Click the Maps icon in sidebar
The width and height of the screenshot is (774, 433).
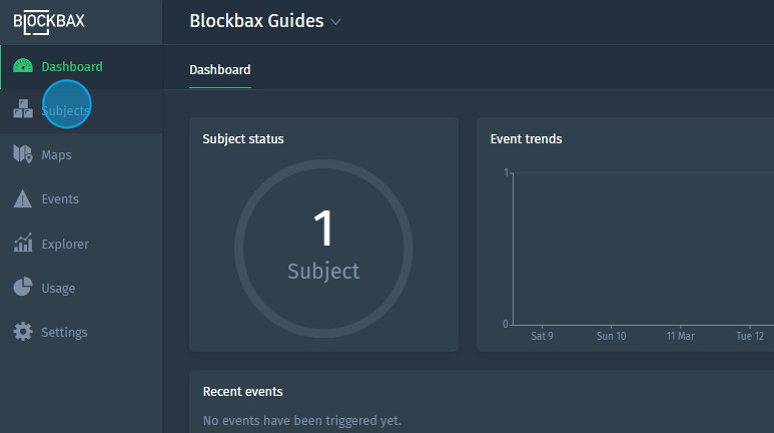point(22,155)
